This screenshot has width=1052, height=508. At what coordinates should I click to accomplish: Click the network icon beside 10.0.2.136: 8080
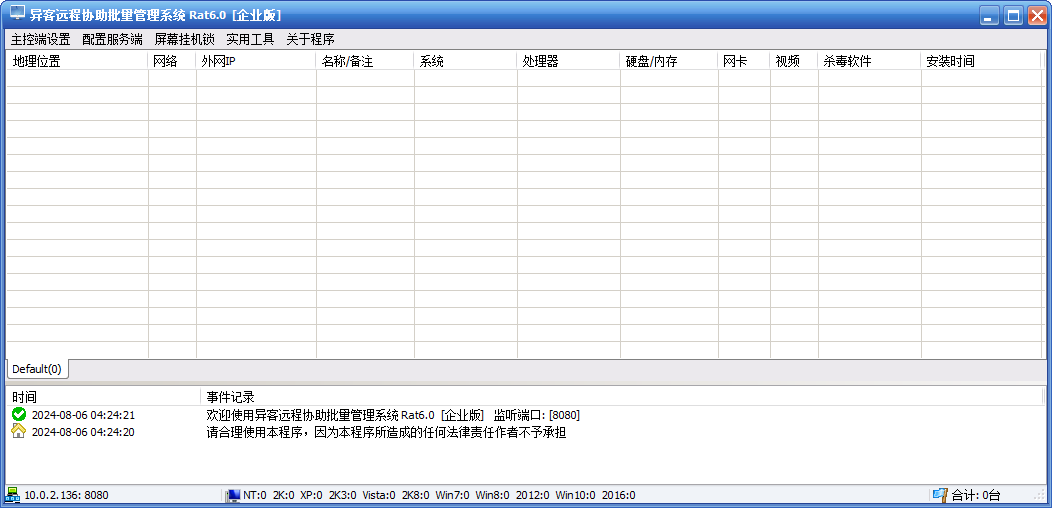pyautogui.click(x=13, y=494)
